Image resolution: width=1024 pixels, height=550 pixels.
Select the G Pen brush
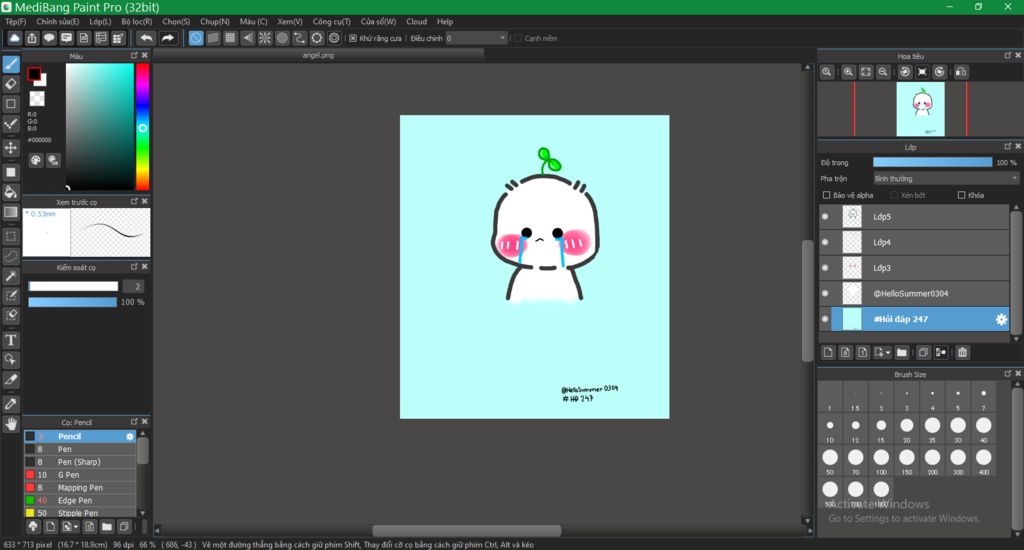[80, 475]
